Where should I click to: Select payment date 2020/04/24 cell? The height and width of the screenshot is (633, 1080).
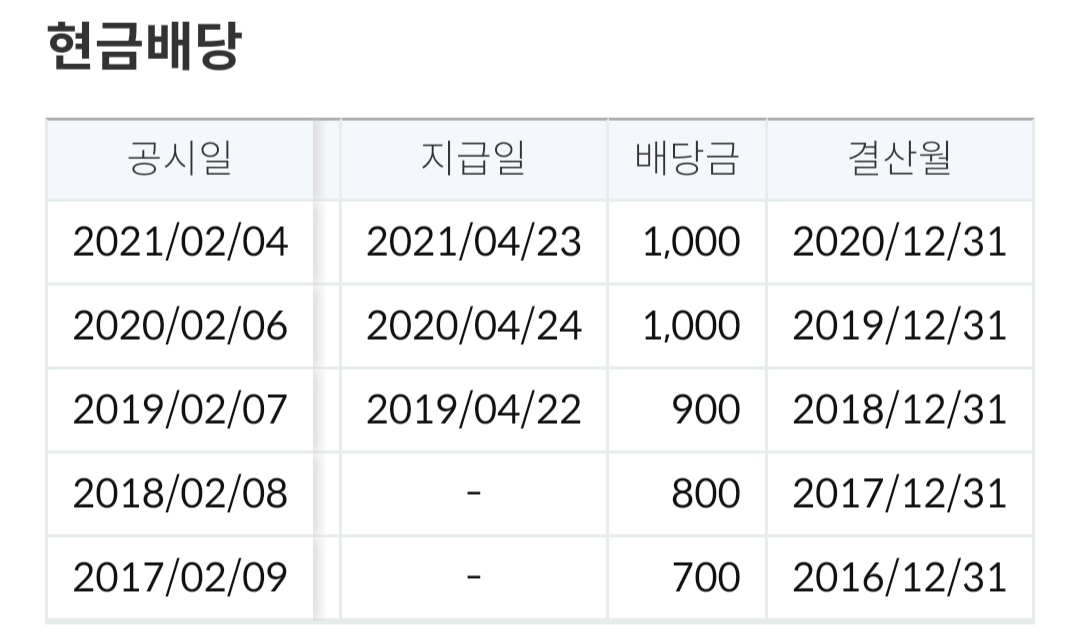tap(474, 326)
